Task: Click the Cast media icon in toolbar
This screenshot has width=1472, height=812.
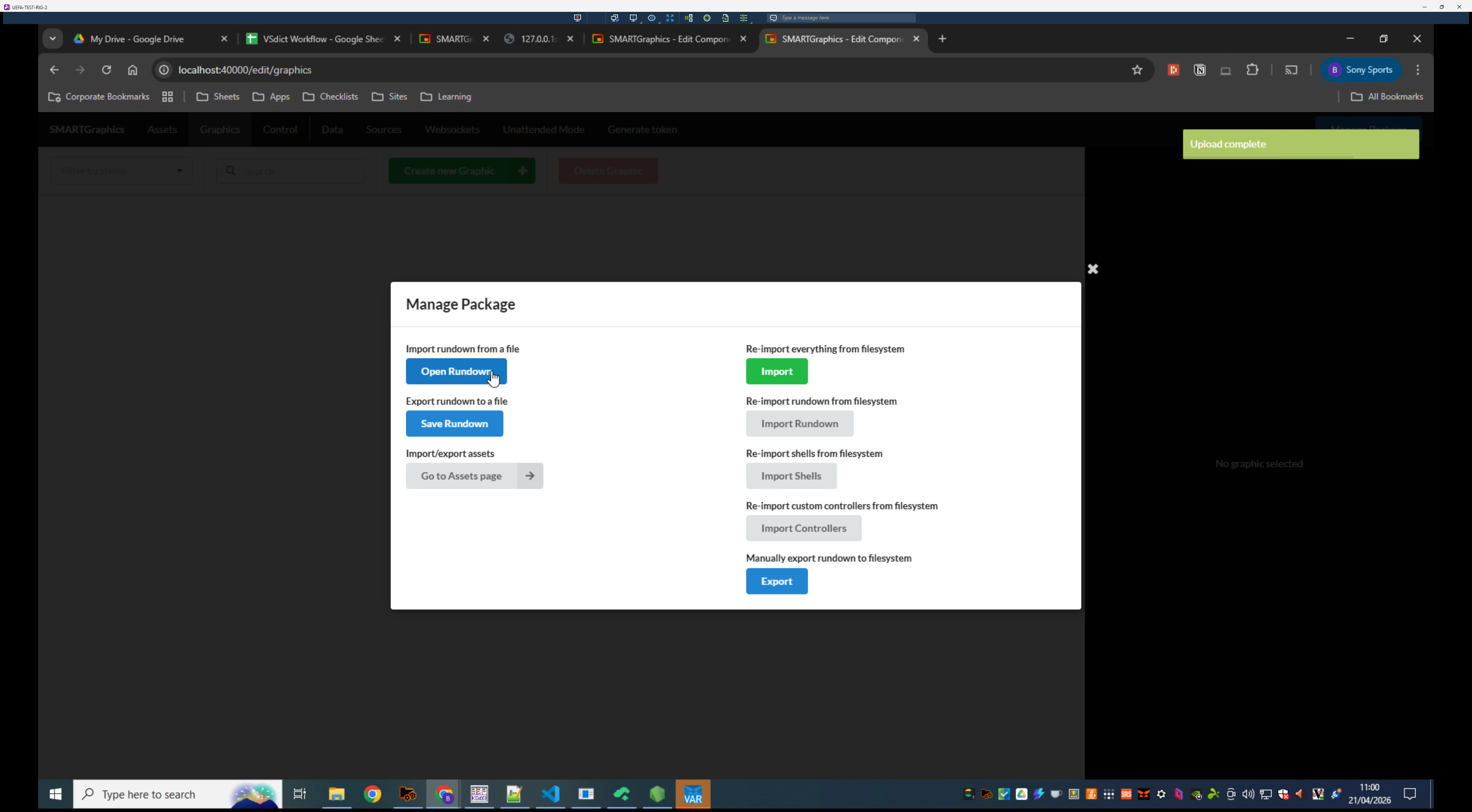Action: coord(1291,70)
